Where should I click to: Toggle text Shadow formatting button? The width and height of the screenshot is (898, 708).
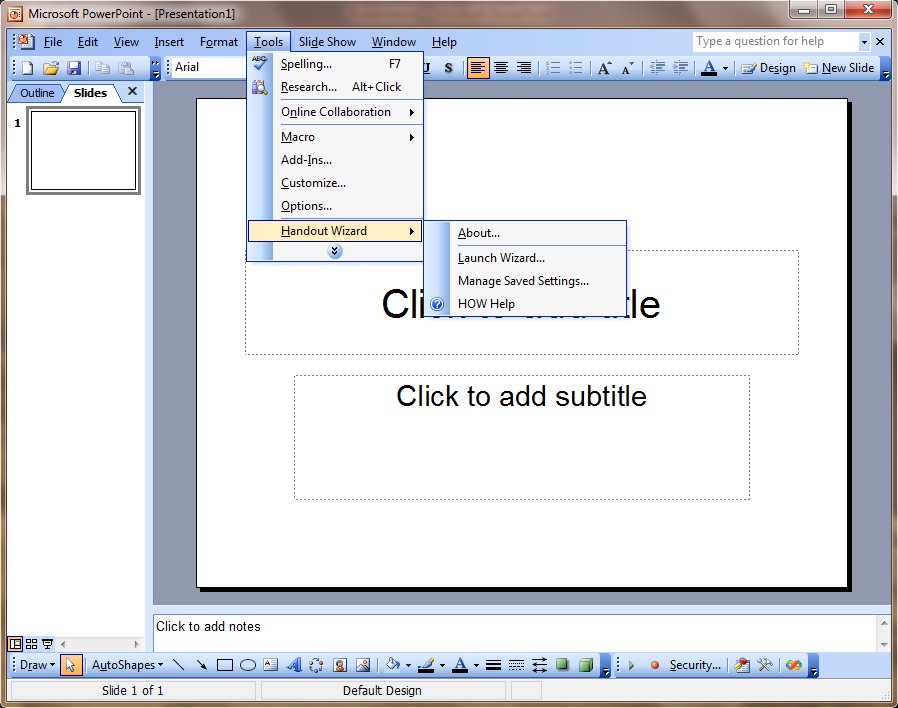[x=448, y=68]
